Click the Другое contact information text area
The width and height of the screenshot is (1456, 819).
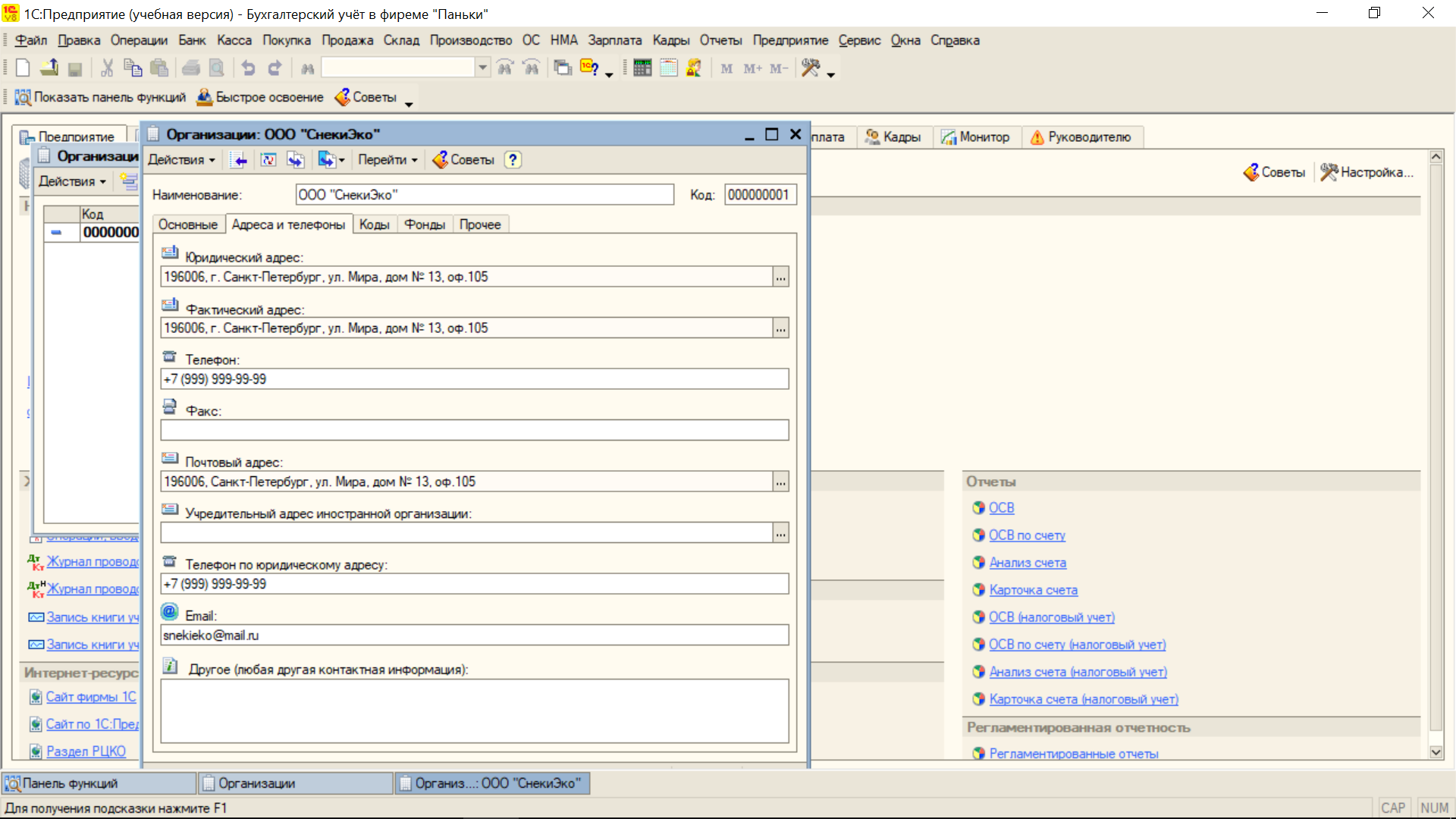(x=475, y=711)
